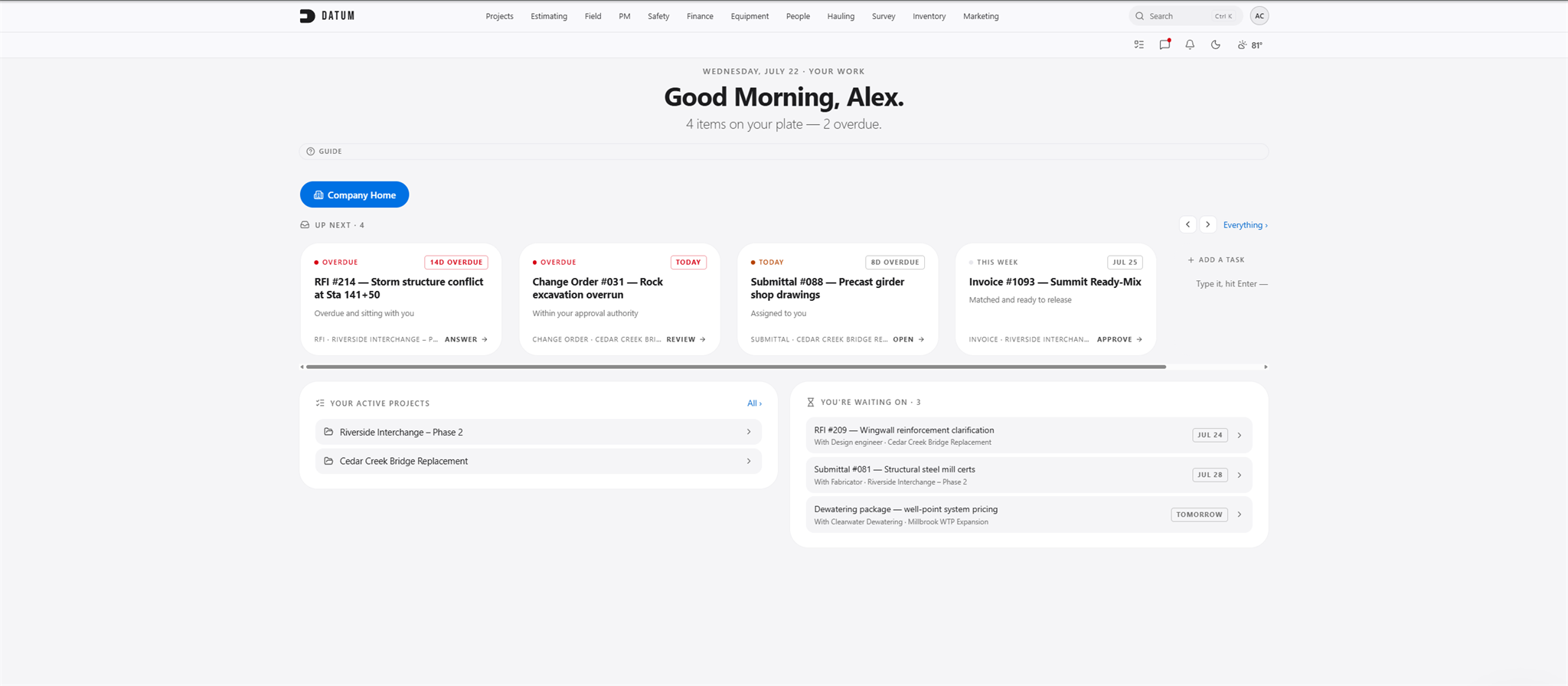Go to next Up Next cards
Viewport: 1568px width, 686px height.
[1207, 224]
